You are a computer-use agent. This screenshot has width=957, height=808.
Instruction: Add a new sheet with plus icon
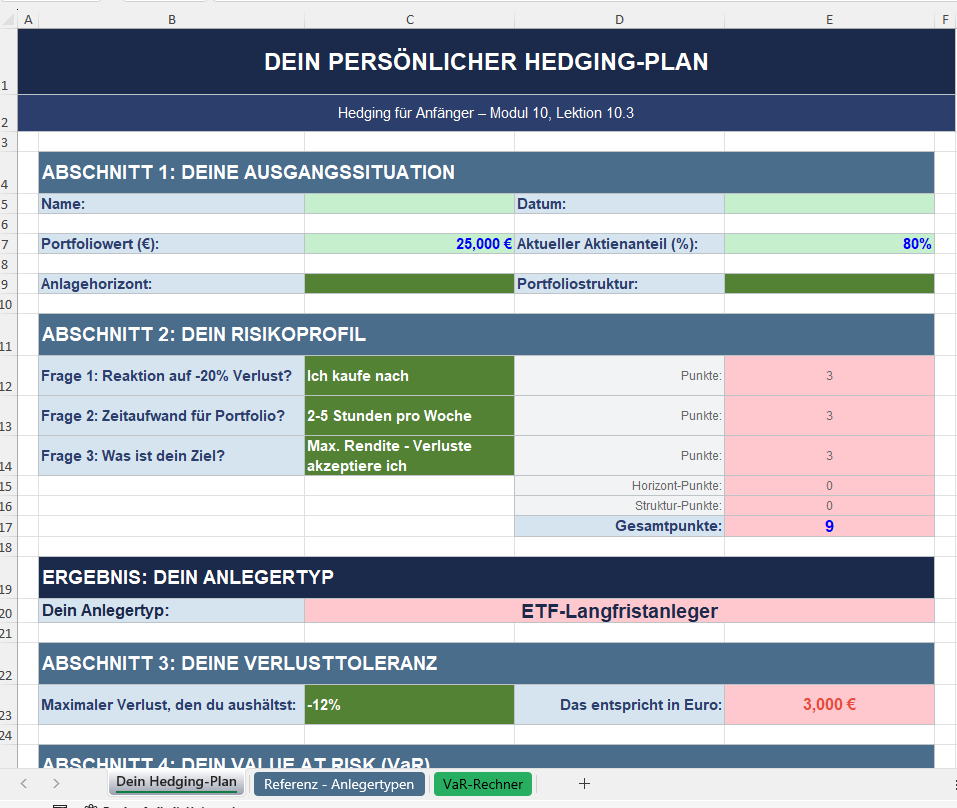point(584,784)
